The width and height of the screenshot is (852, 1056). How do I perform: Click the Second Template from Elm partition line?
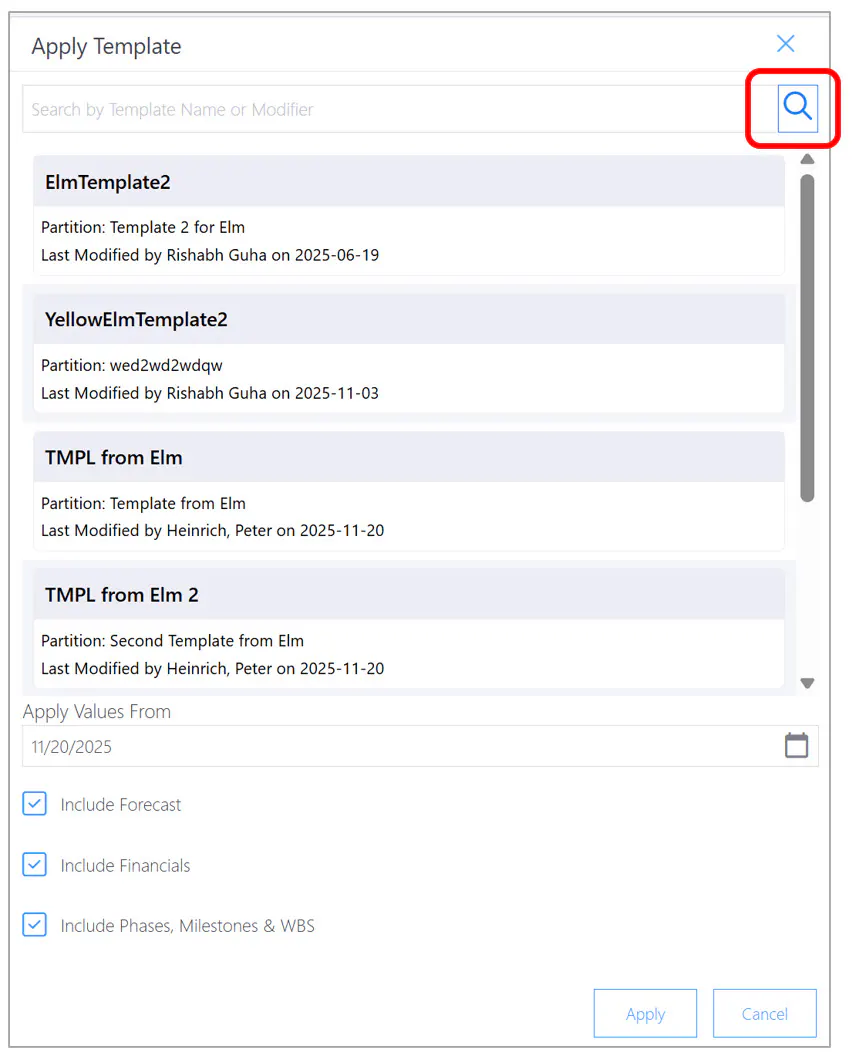click(172, 641)
